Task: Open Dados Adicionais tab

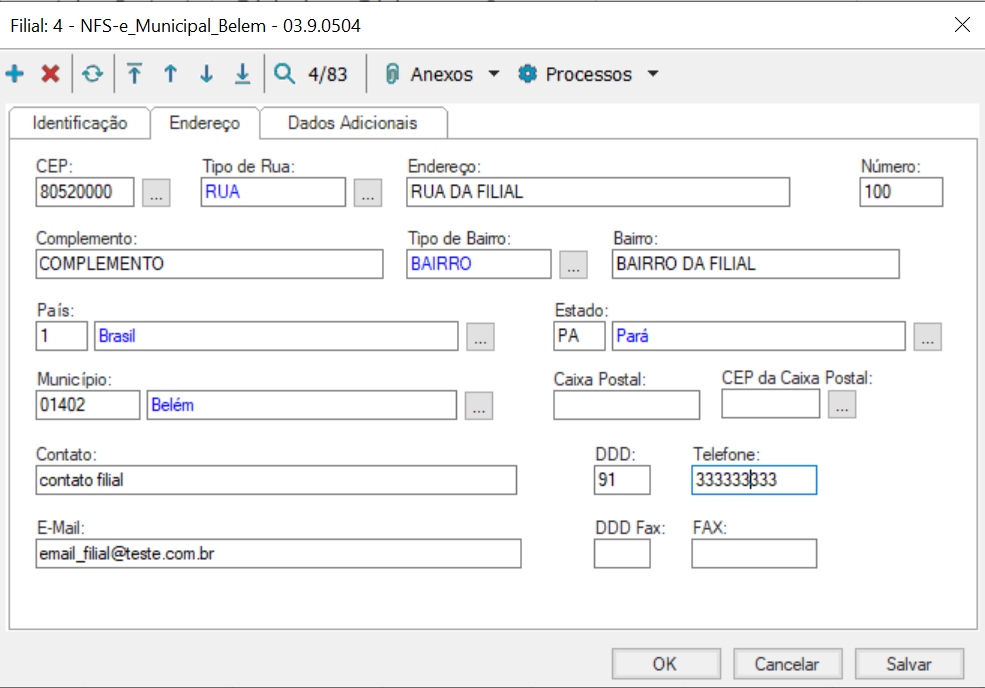Action: [352, 123]
